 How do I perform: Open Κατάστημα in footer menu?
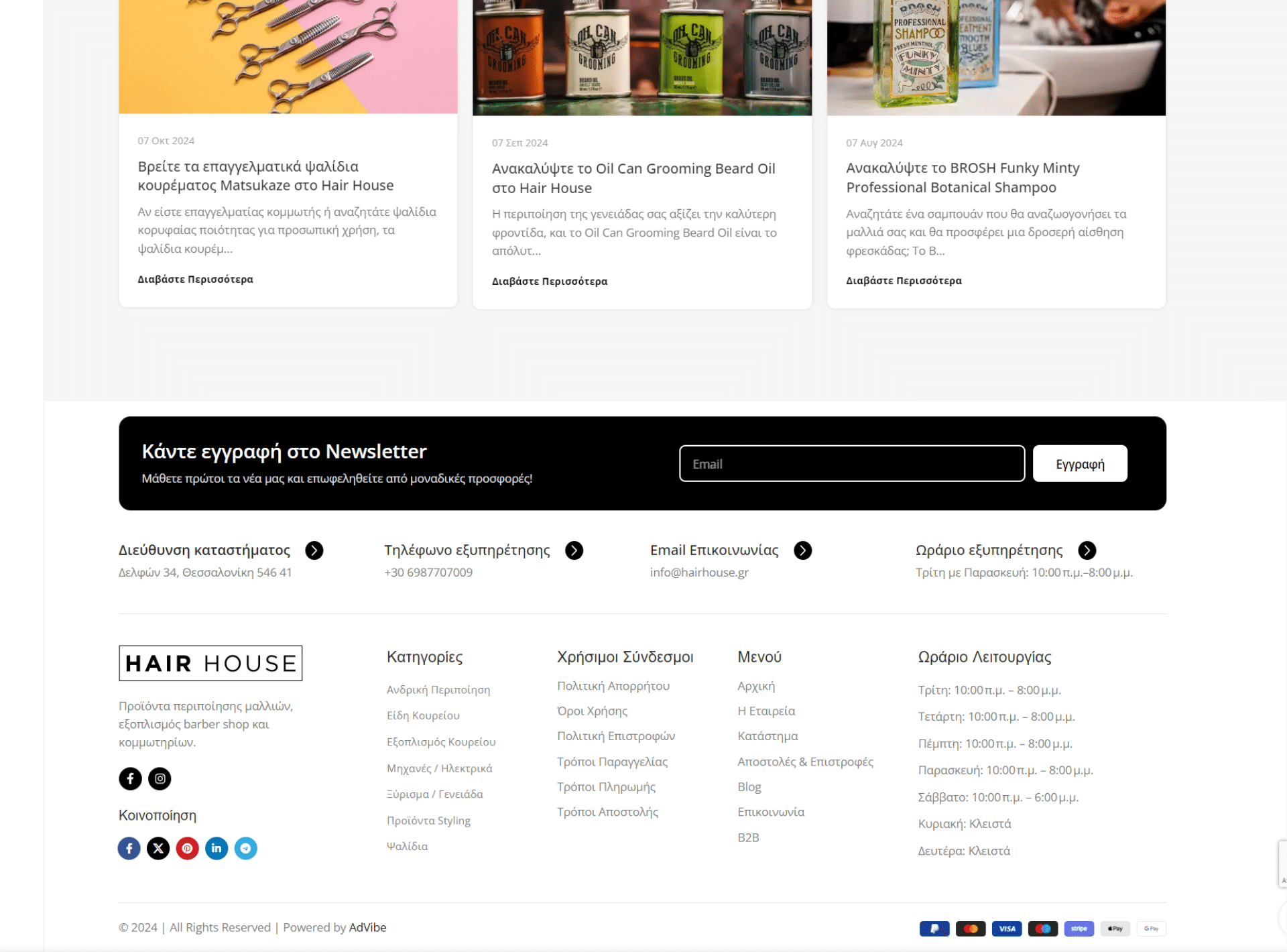(768, 736)
